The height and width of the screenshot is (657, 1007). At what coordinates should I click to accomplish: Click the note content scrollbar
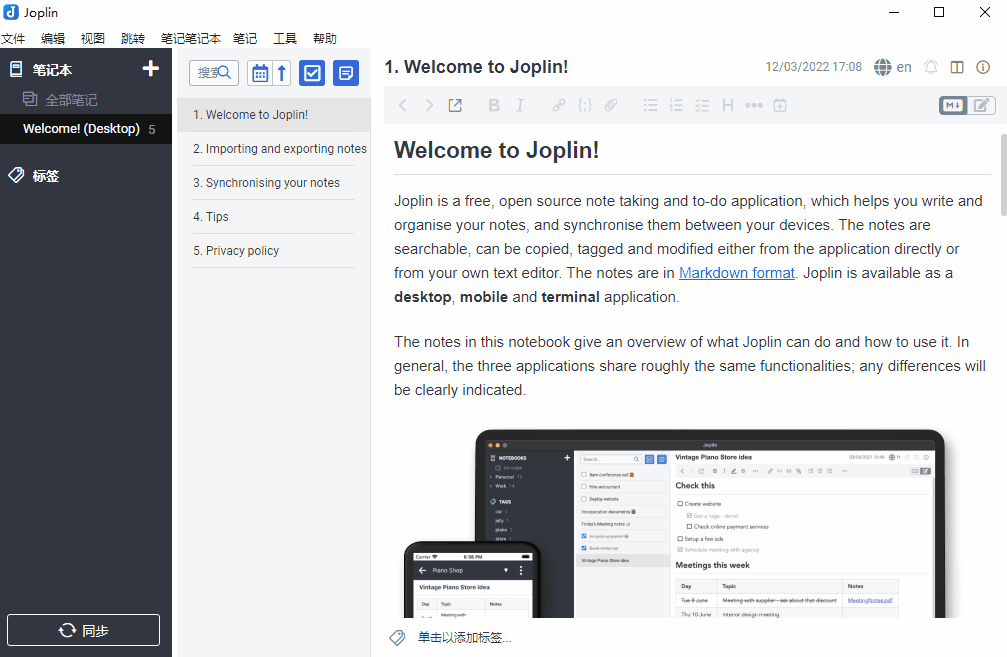point(1004,175)
